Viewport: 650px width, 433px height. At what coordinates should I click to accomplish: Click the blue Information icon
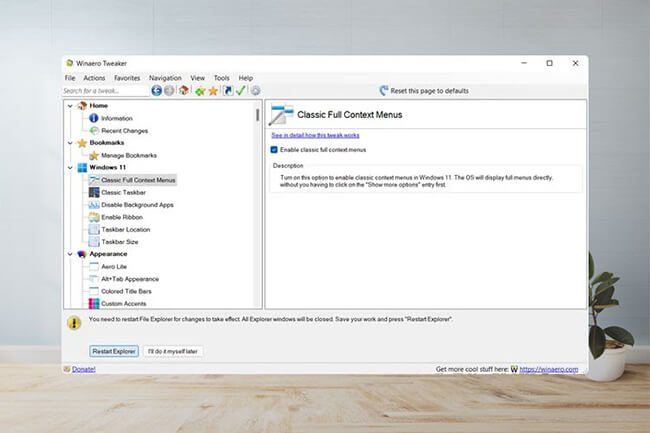(94, 118)
